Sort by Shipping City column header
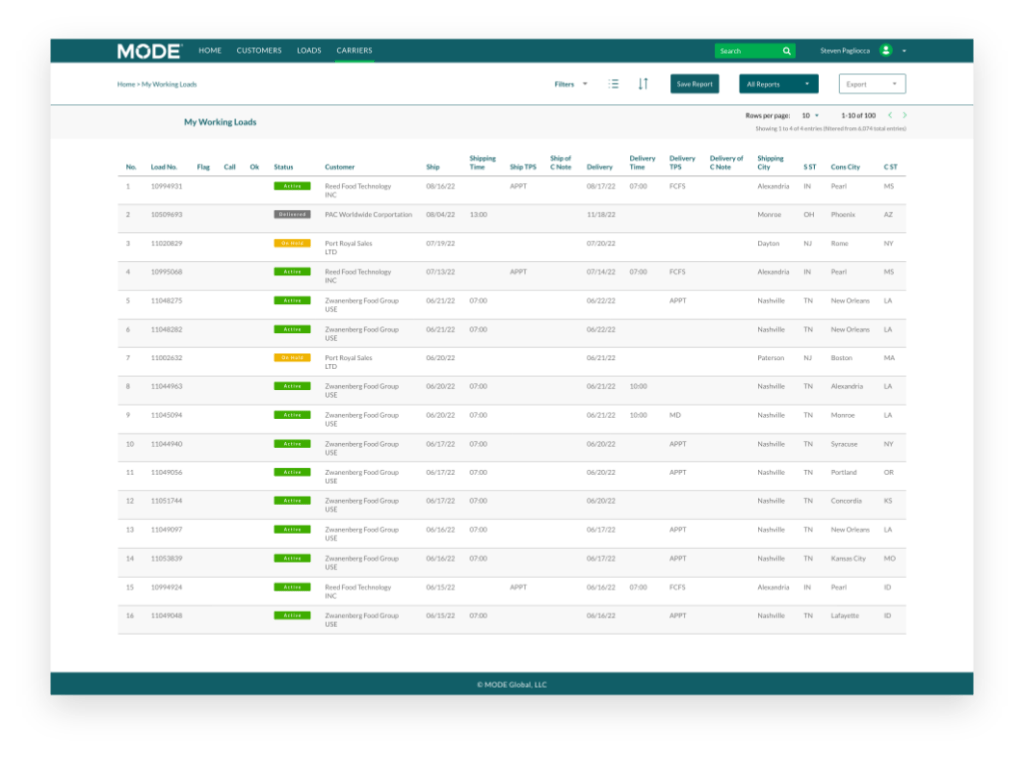 pos(770,163)
